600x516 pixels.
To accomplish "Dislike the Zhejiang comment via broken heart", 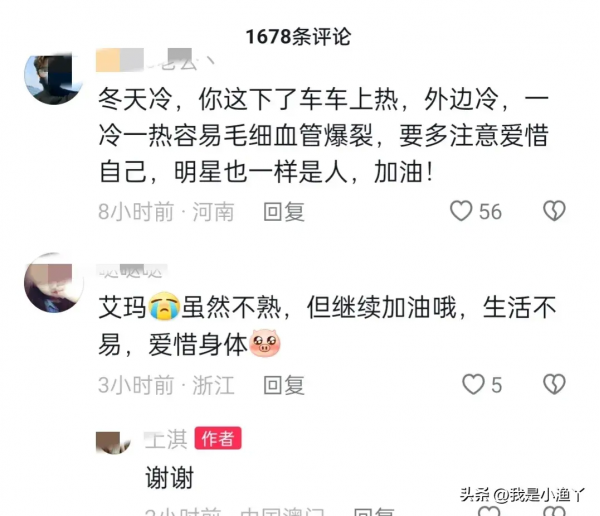I will click(554, 384).
